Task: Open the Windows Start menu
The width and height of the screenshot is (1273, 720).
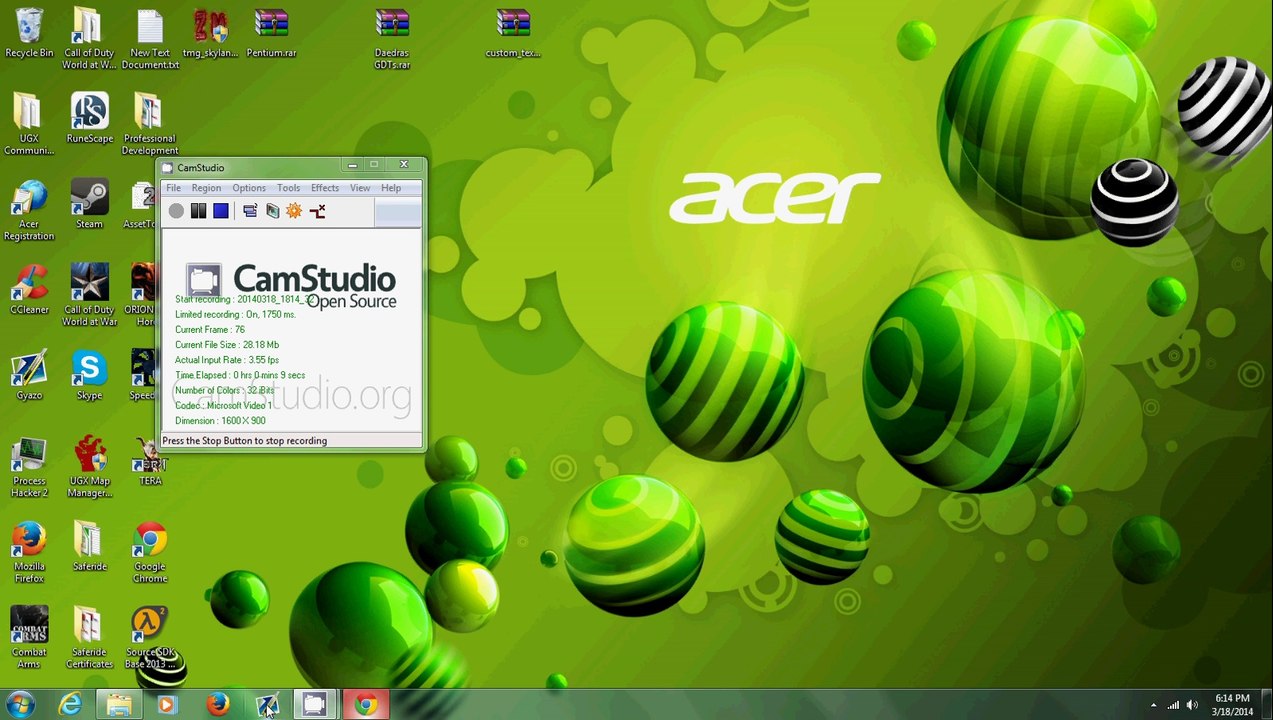Action: (x=20, y=705)
